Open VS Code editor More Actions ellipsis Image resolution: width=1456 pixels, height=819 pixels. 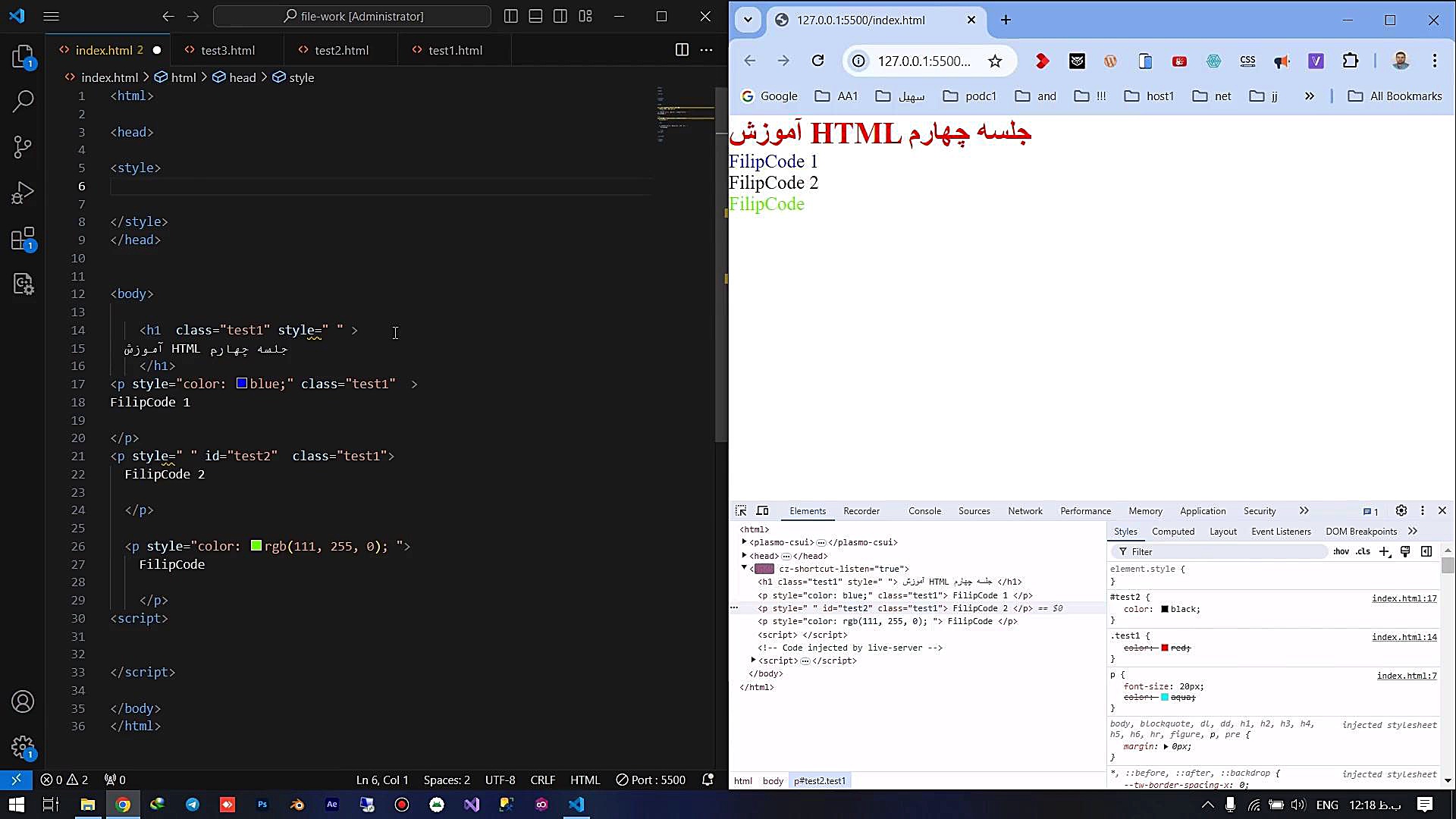[707, 50]
